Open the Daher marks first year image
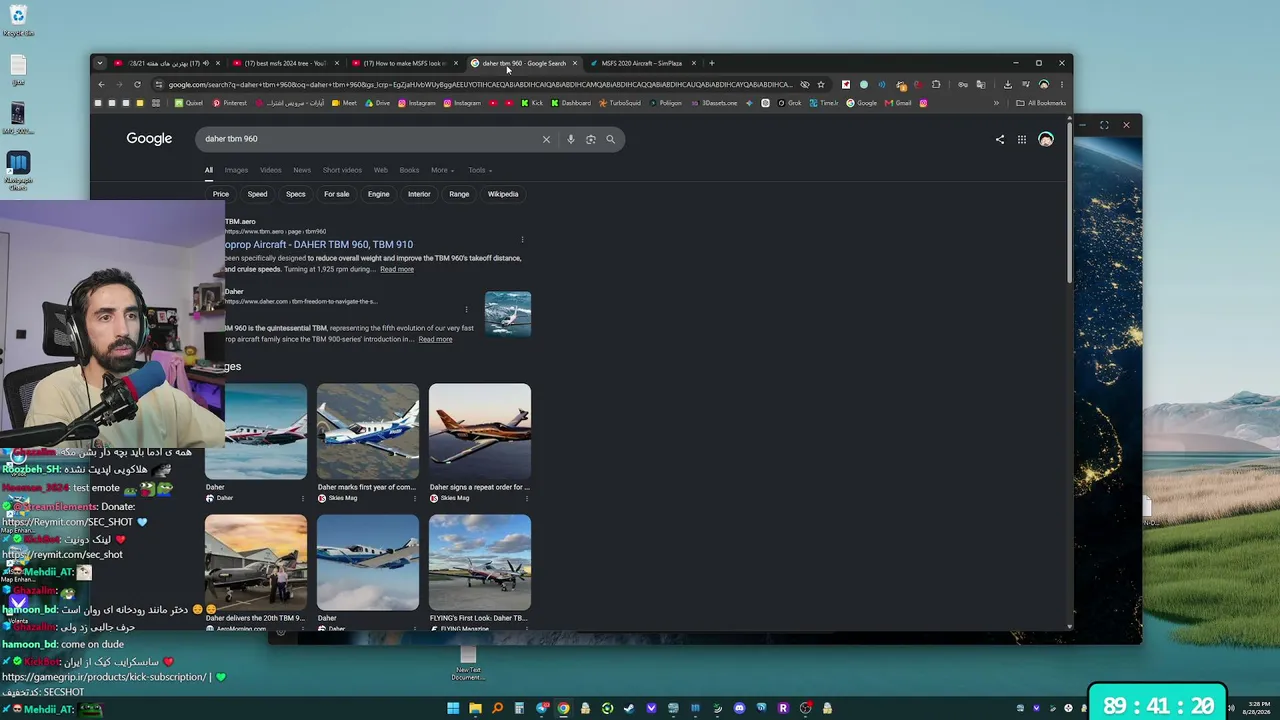1280x720 pixels. 368,431
